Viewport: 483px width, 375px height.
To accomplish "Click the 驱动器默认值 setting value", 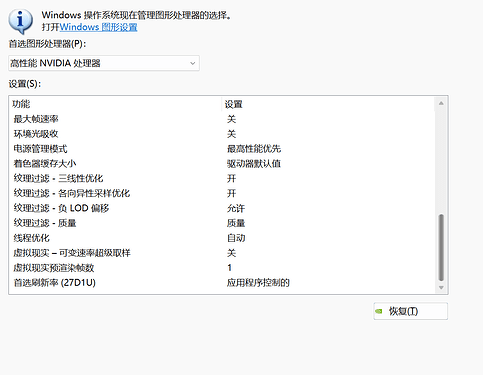I will 254,164.
